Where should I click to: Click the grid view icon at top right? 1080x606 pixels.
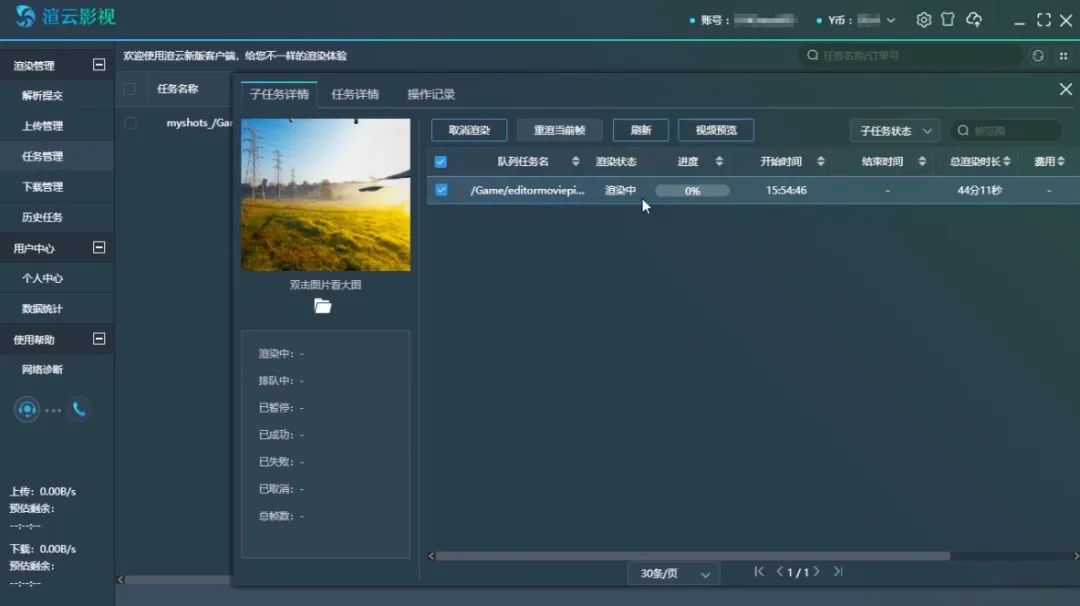pyautogui.click(x=1063, y=56)
